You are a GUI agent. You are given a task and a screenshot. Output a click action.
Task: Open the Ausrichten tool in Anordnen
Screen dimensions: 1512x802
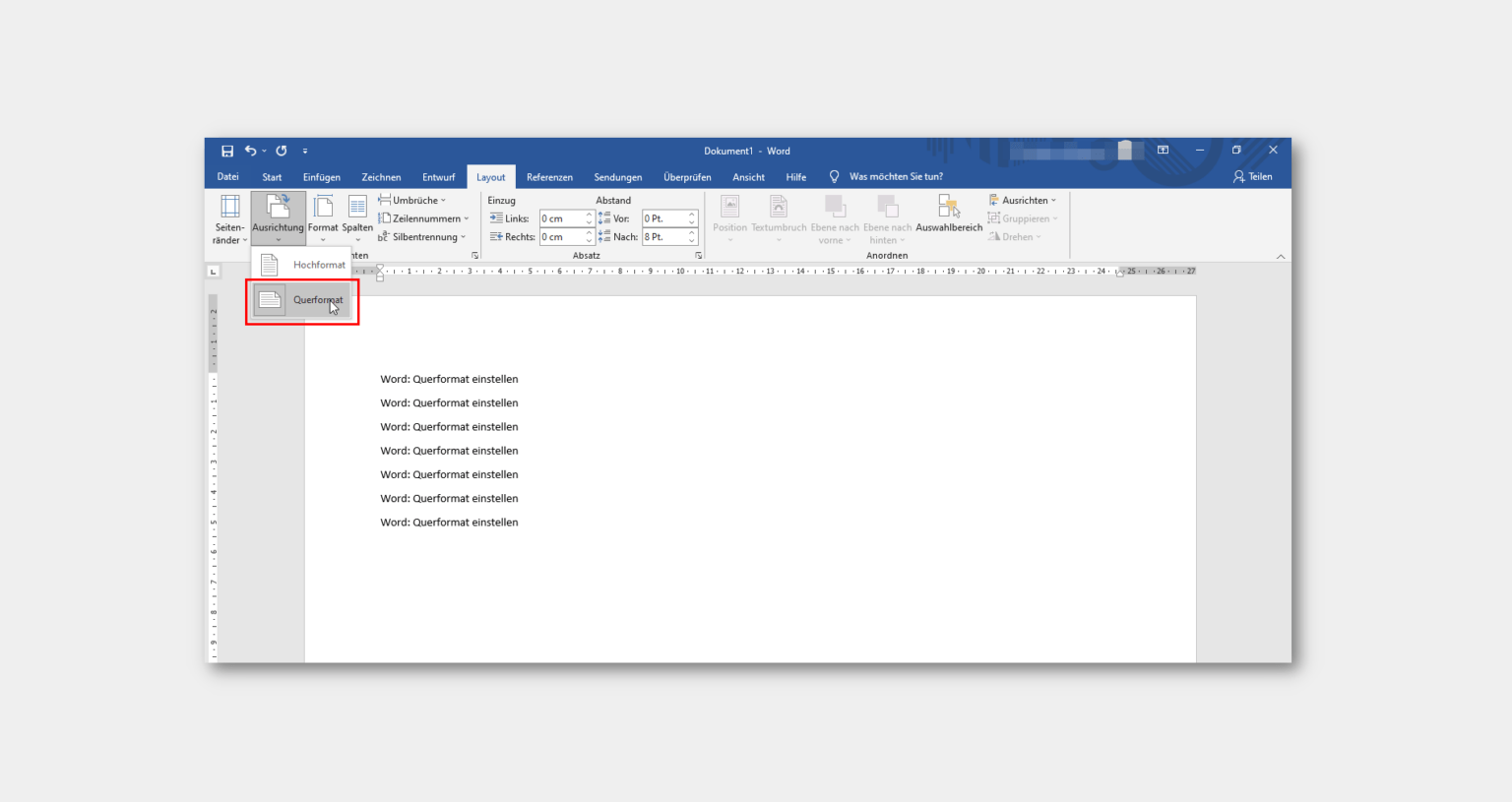[x=1023, y=199]
